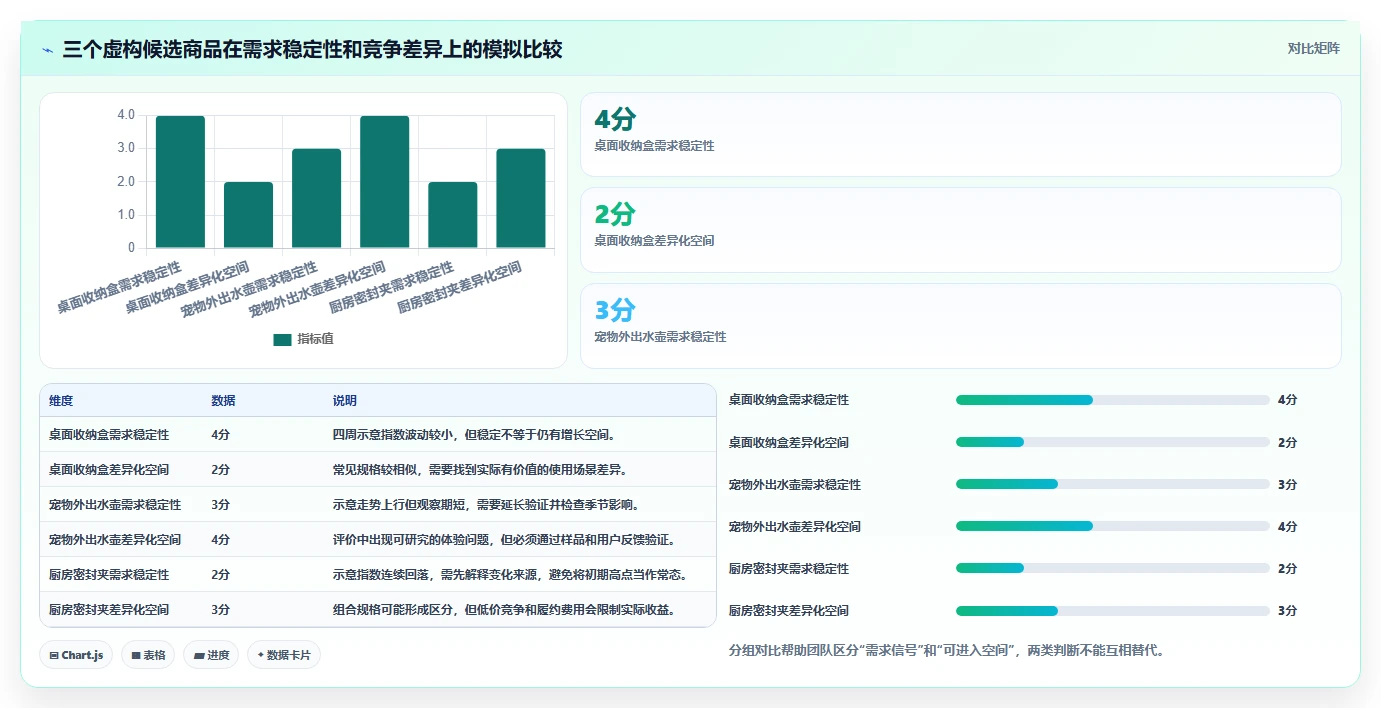Click progress bar for 宠物外出水壶需求稳定性

tap(1112, 484)
